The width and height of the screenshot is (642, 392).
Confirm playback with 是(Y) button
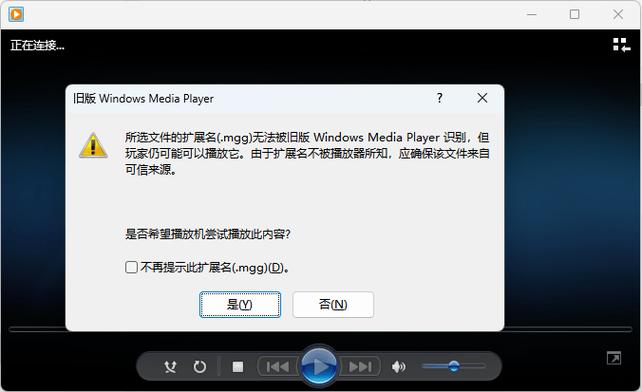(x=240, y=304)
